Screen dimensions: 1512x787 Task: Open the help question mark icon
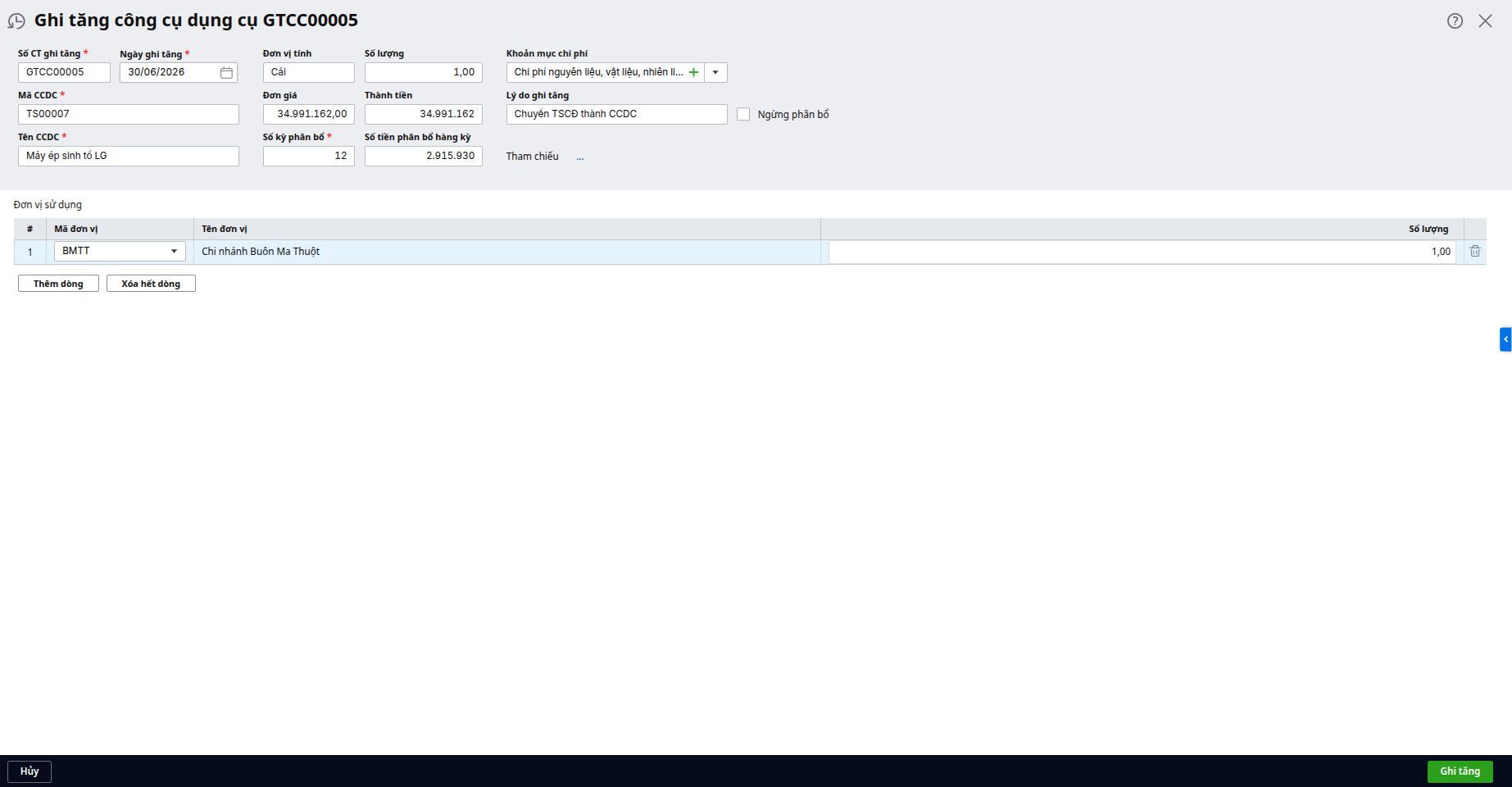pos(1455,21)
